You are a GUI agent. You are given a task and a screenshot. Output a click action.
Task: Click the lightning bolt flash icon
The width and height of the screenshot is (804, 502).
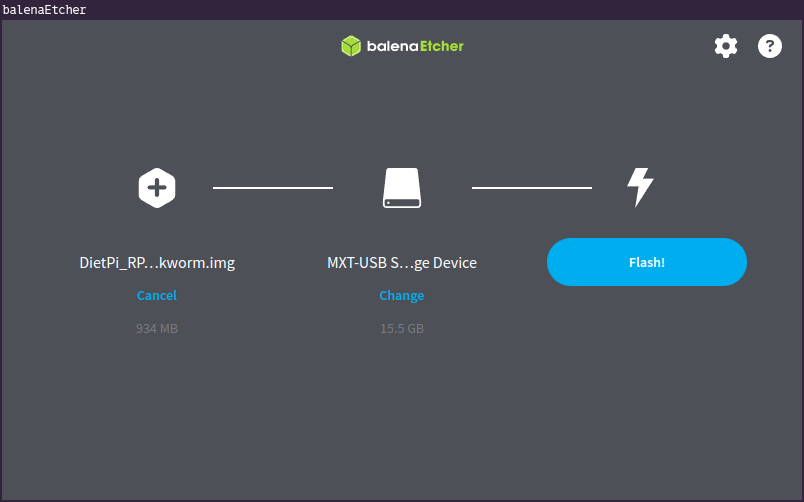click(639, 187)
